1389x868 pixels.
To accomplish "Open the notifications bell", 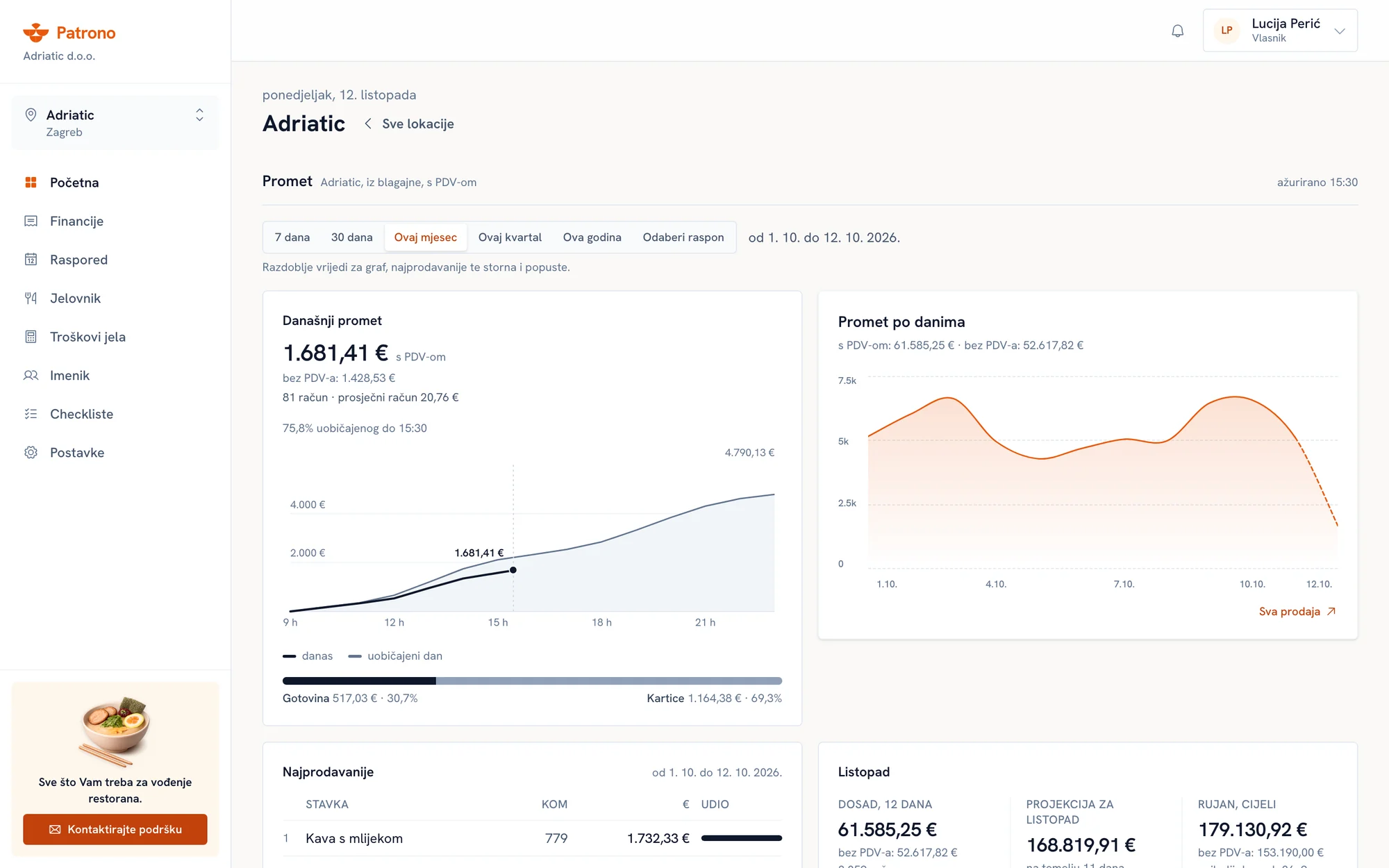I will (1177, 31).
